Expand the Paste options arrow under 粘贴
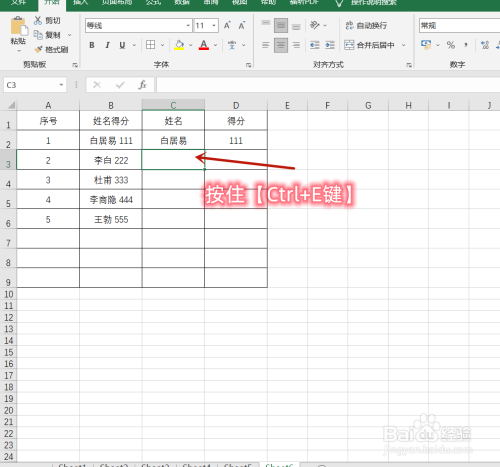The image size is (500, 467). point(19,51)
